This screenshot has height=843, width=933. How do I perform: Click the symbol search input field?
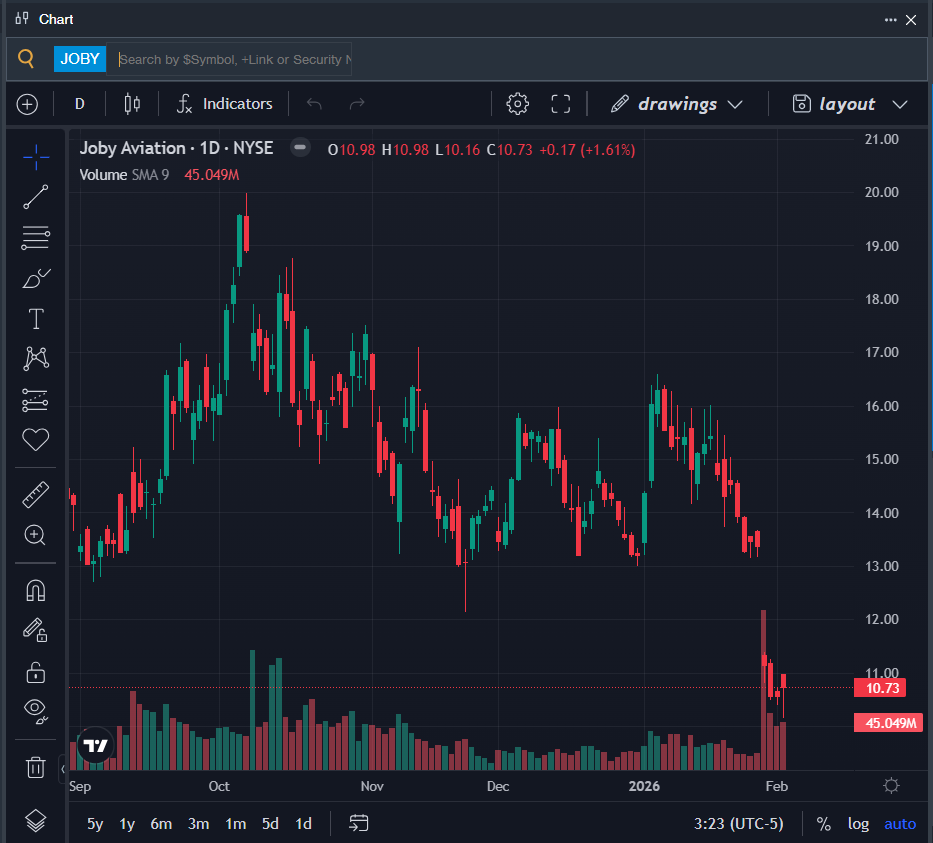point(235,59)
